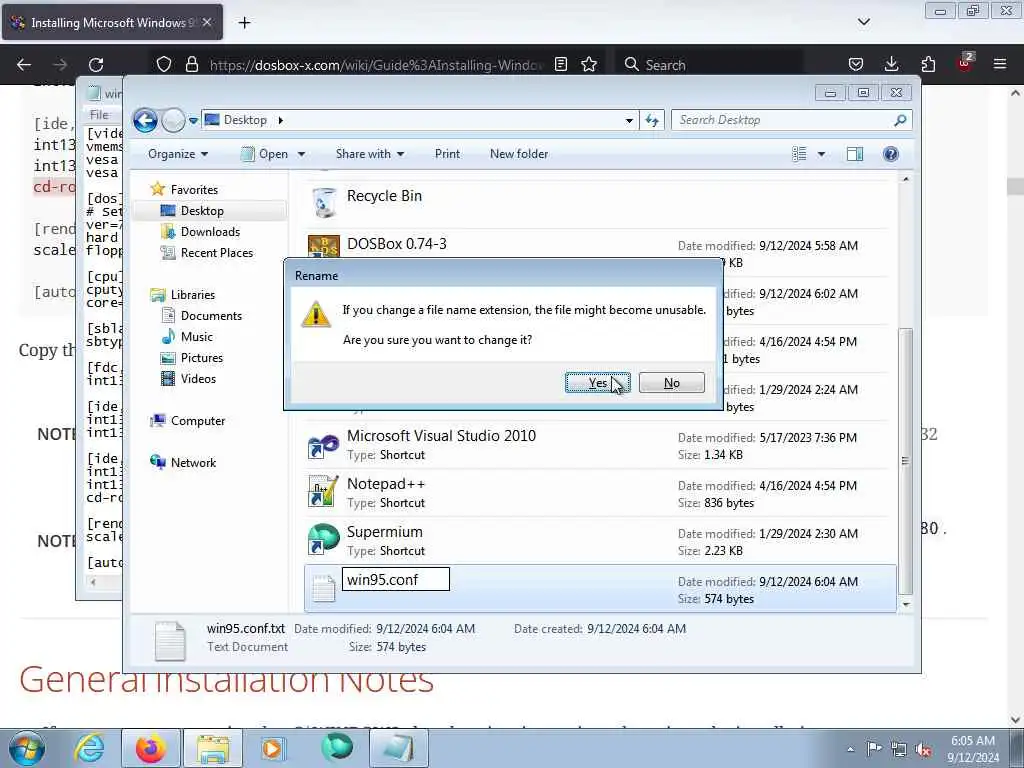
Task: Show hidden tray icons arrow
Action: [850, 749]
